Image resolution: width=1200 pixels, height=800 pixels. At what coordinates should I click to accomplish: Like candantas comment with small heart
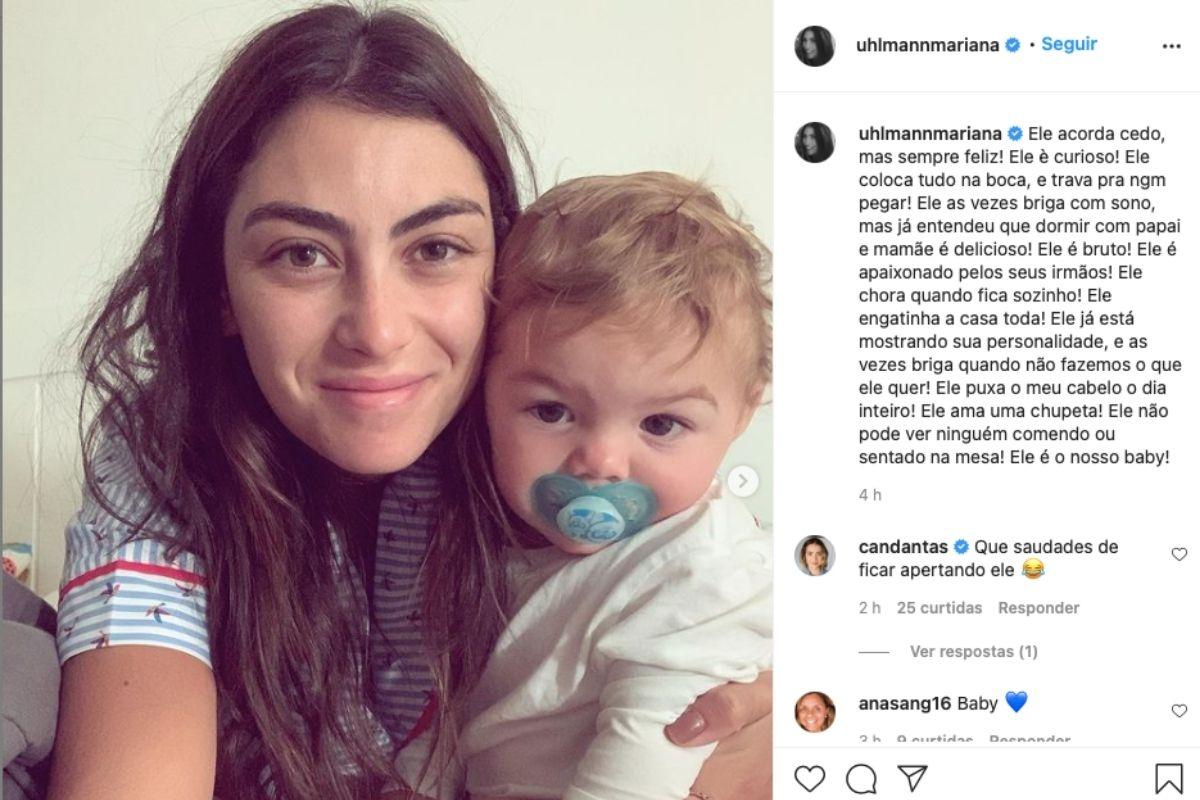1179,554
